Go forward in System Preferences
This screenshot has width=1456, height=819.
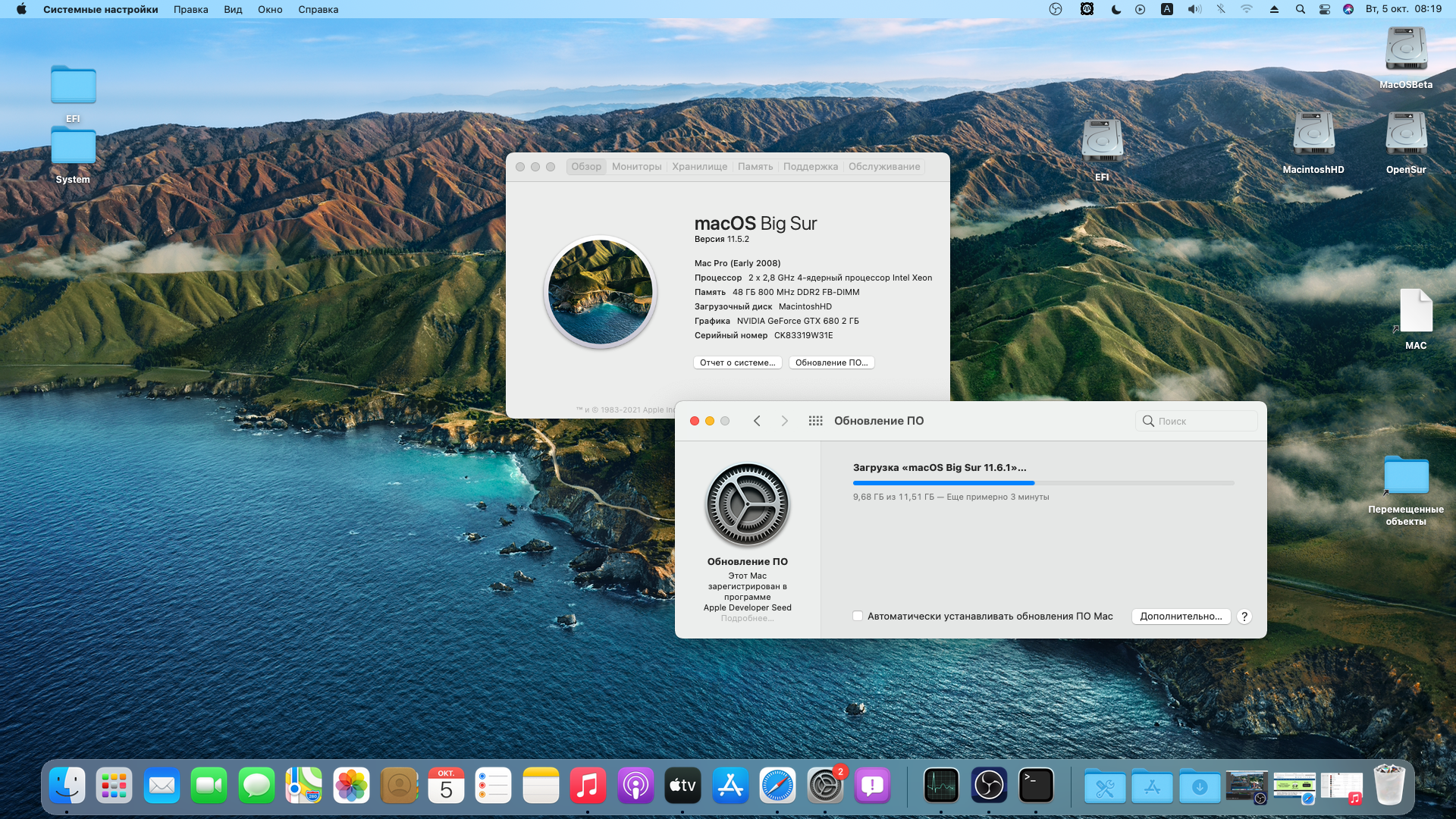coord(784,421)
